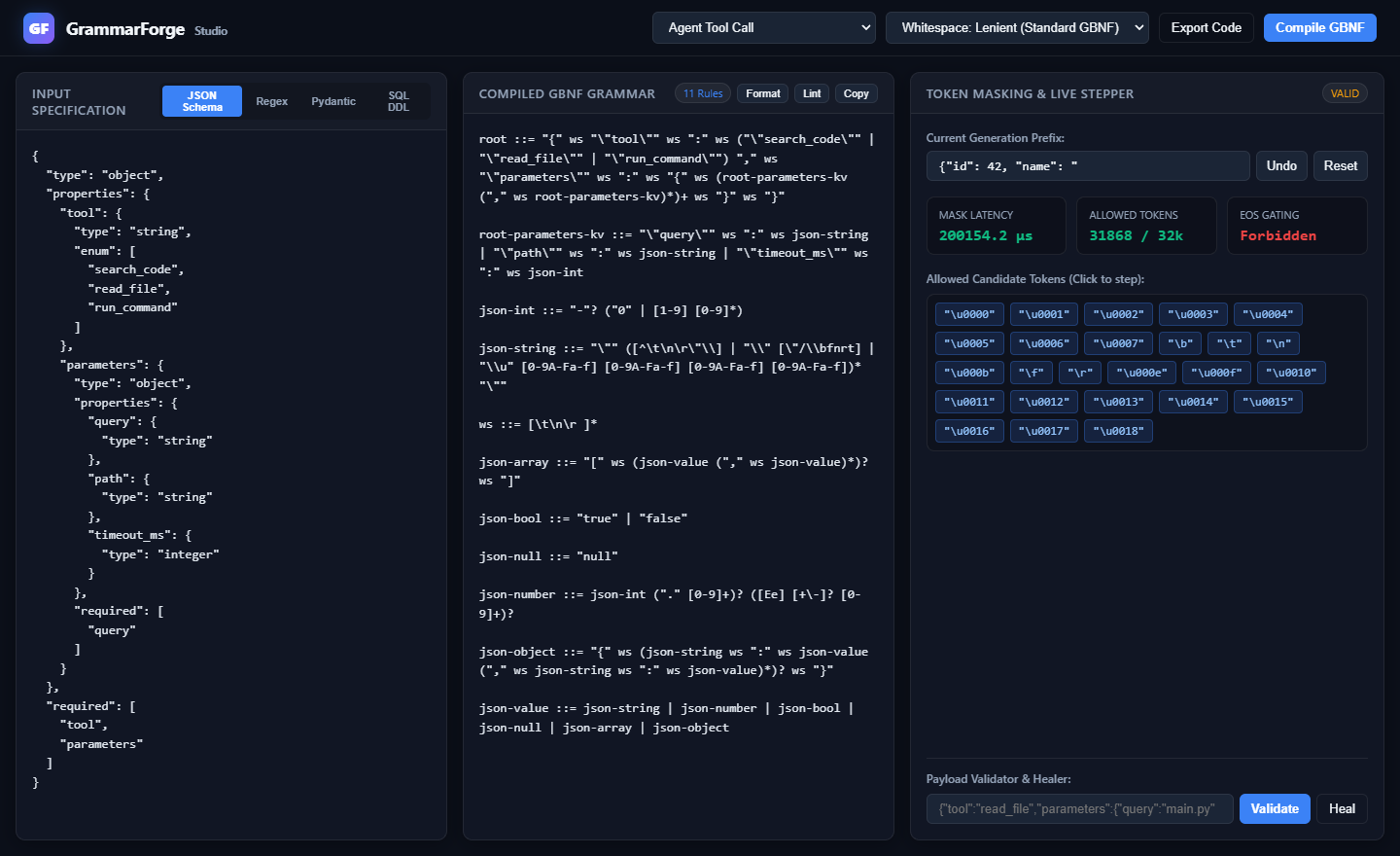Open the Pydantic input tab
The width and height of the screenshot is (1400, 856).
click(333, 101)
